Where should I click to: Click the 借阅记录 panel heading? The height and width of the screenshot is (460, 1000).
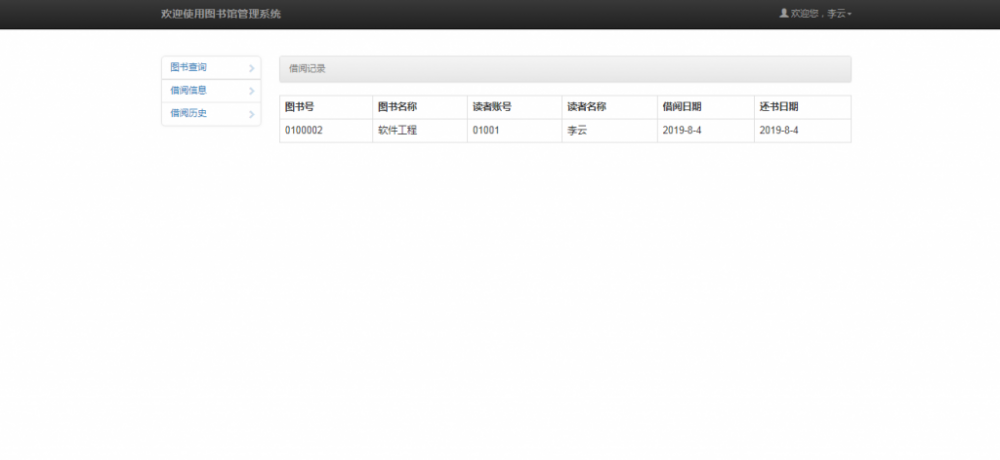click(565, 69)
